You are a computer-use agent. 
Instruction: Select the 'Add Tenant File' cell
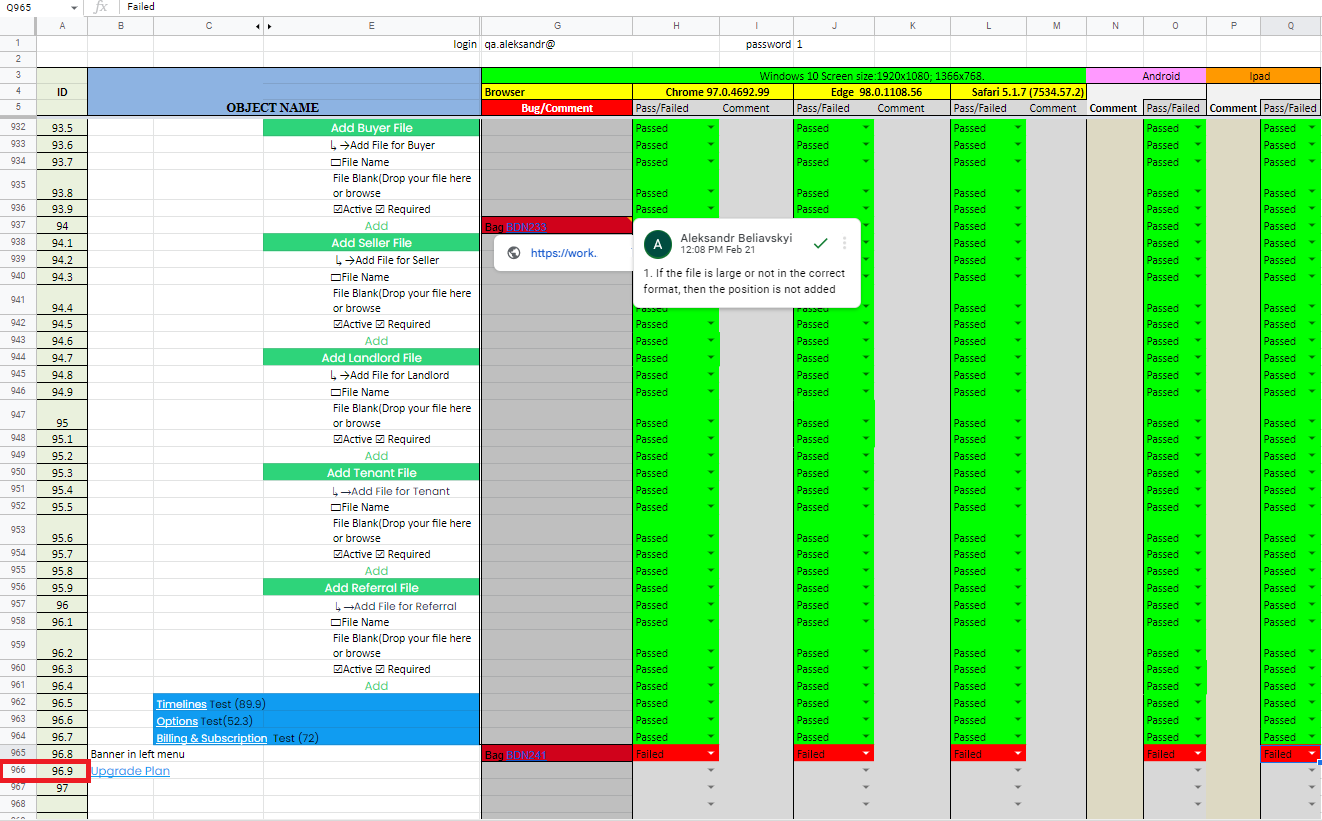click(x=372, y=473)
